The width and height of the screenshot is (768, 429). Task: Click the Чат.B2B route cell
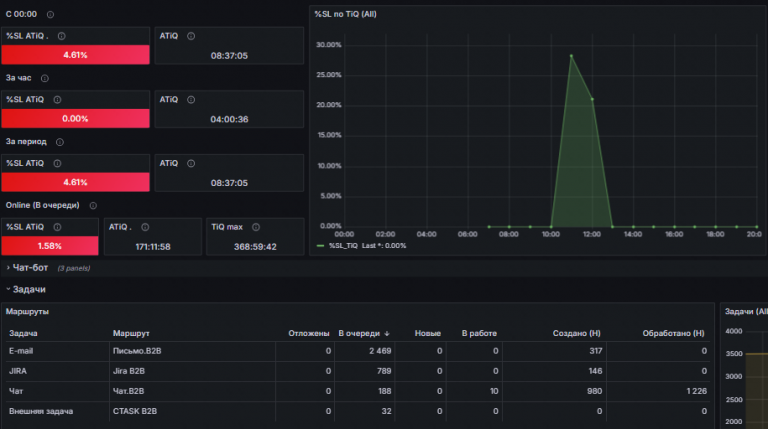click(x=128, y=391)
